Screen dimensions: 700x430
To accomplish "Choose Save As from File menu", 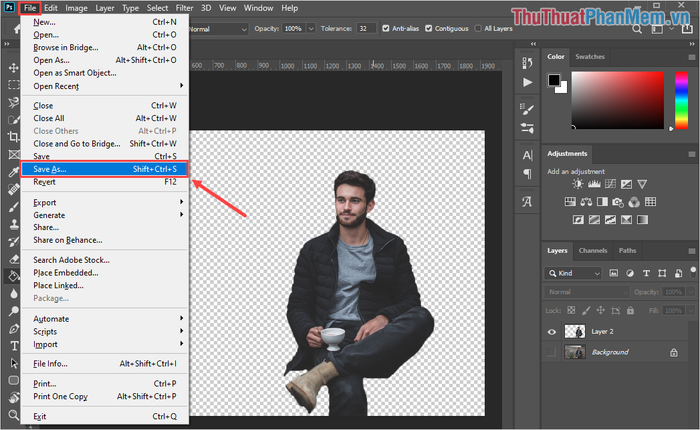I will (x=105, y=169).
